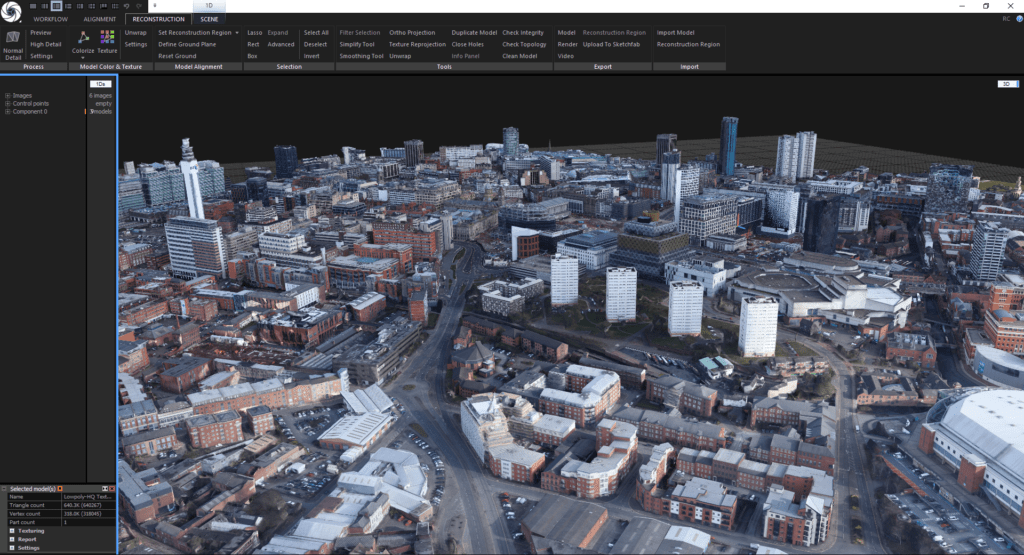This screenshot has height=555, width=1024.
Task: Close the Selected model(s) panel
Action: 112,488
